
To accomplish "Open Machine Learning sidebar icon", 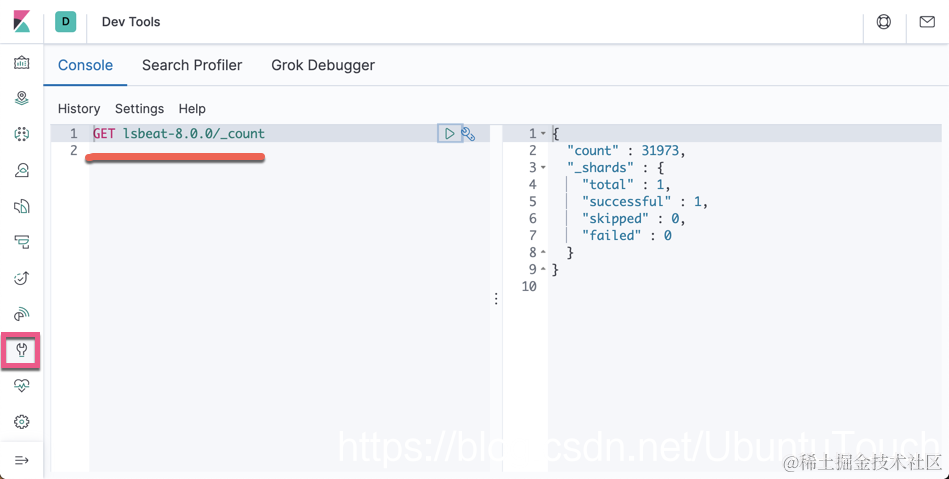I will [21, 134].
